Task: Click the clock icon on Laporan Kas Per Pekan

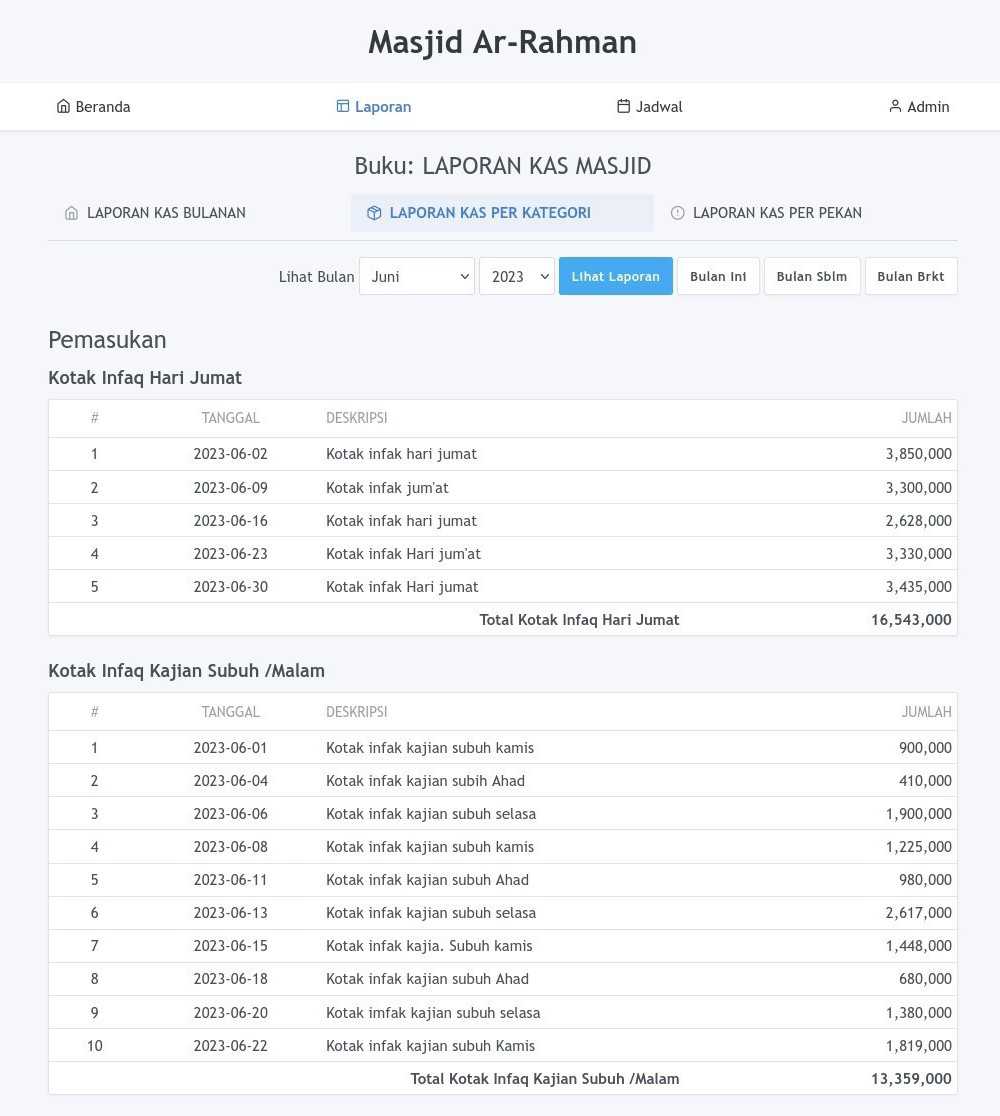Action: pos(678,213)
